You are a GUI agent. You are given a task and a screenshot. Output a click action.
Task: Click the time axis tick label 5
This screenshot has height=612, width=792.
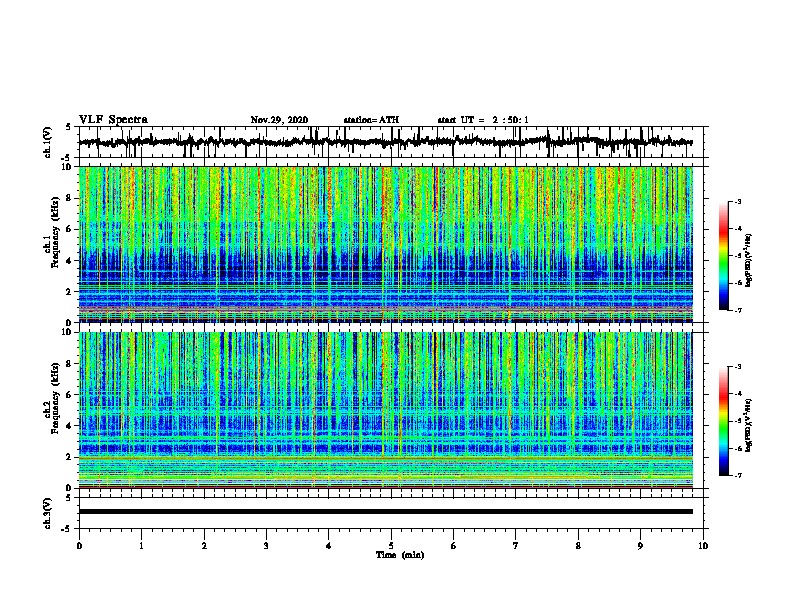point(391,546)
